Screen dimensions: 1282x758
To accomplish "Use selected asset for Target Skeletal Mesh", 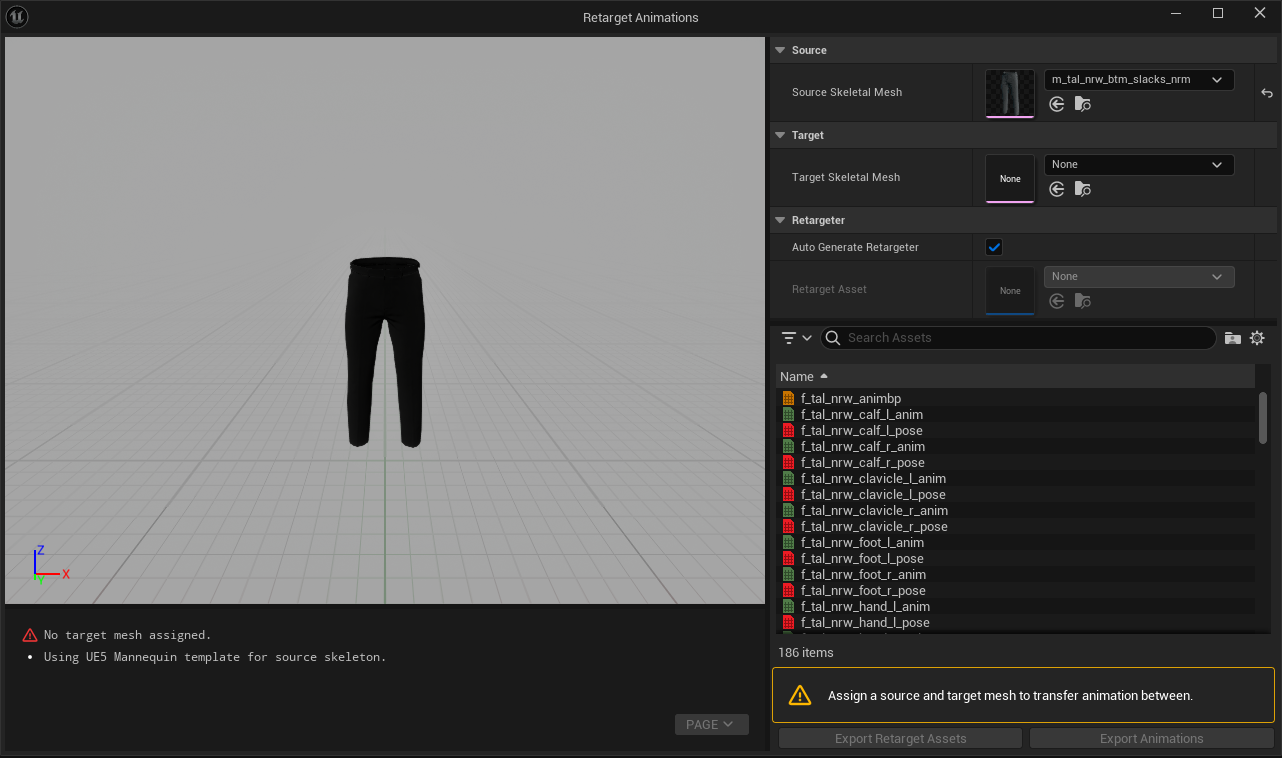I will tap(1057, 189).
